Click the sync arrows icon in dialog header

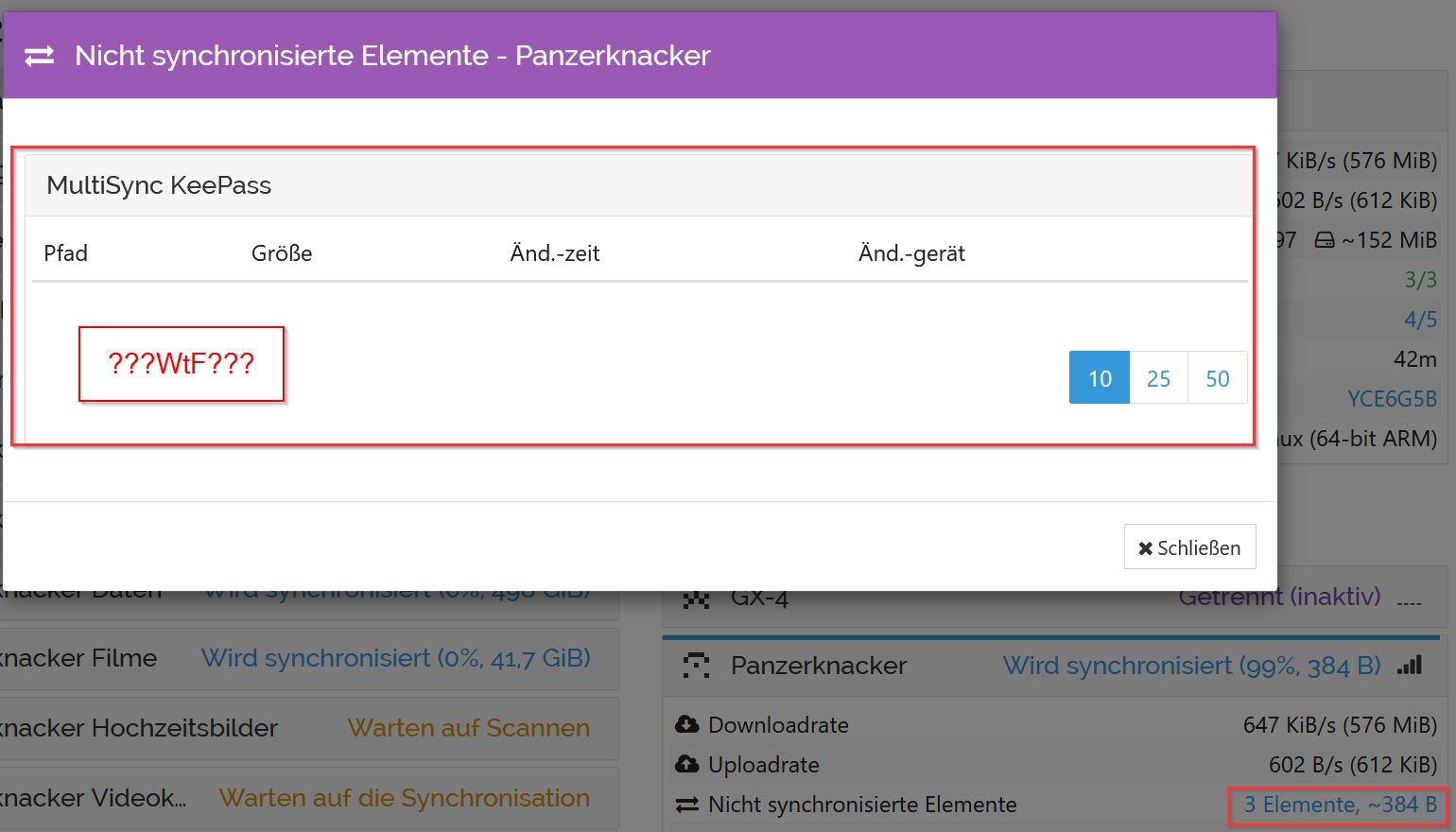click(x=39, y=57)
